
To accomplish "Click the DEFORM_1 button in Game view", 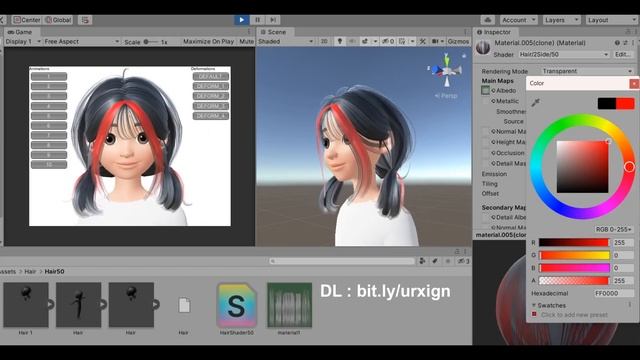I will pyautogui.click(x=211, y=86).
